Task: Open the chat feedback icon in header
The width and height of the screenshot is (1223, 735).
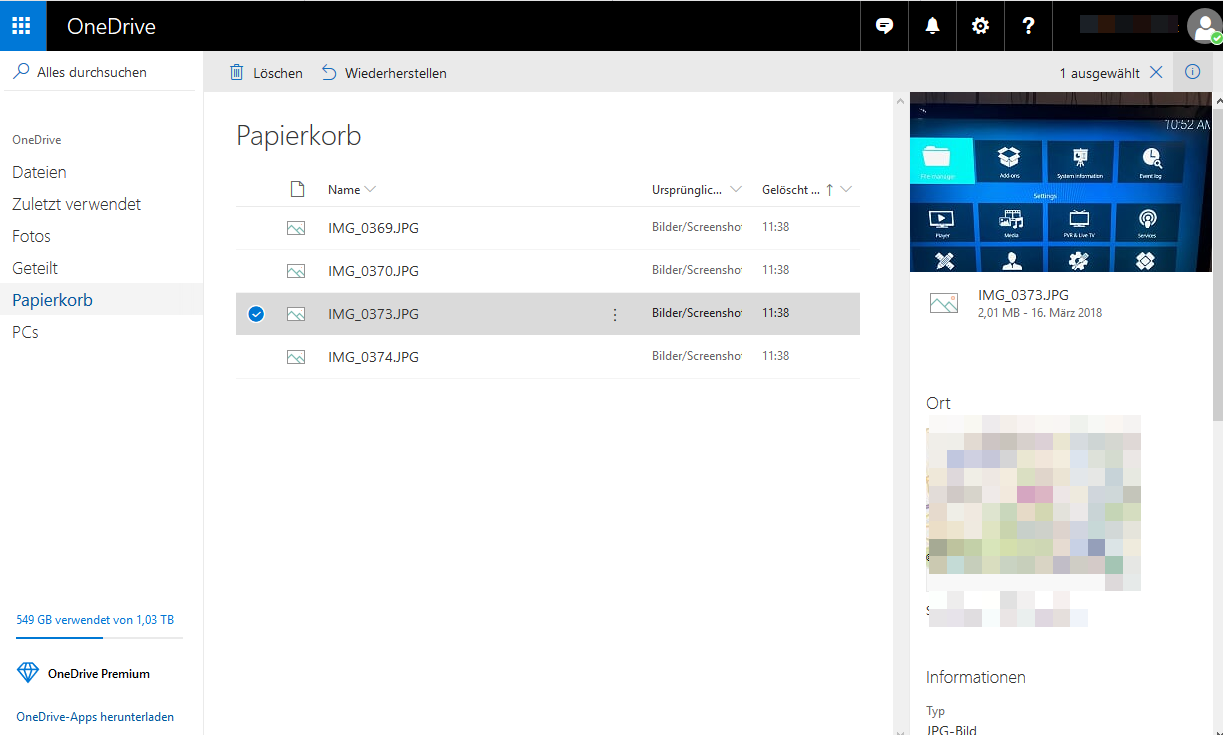Action: point(884,26)
